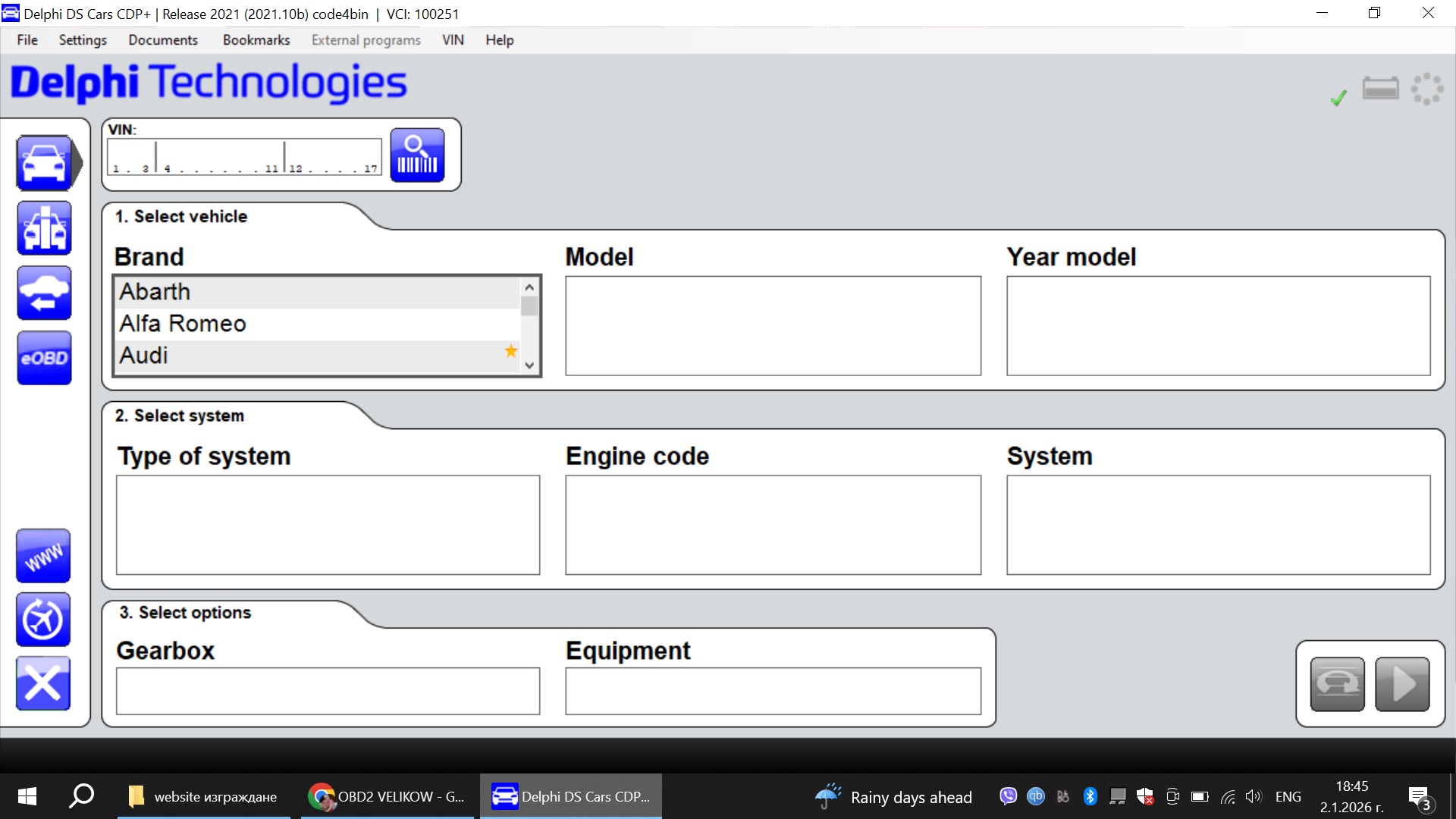The image size is (1456, 819).
Task: Click the green checkmark connection status
Action: point(1338,97)
